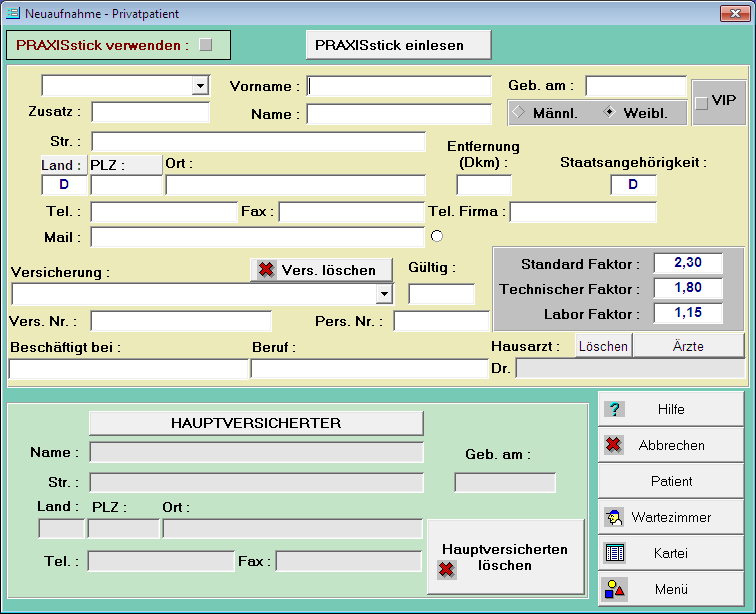The height and width of the screenshot is (614, 756).
Task: Select the Männl. gender option
Action: [518, 112]
